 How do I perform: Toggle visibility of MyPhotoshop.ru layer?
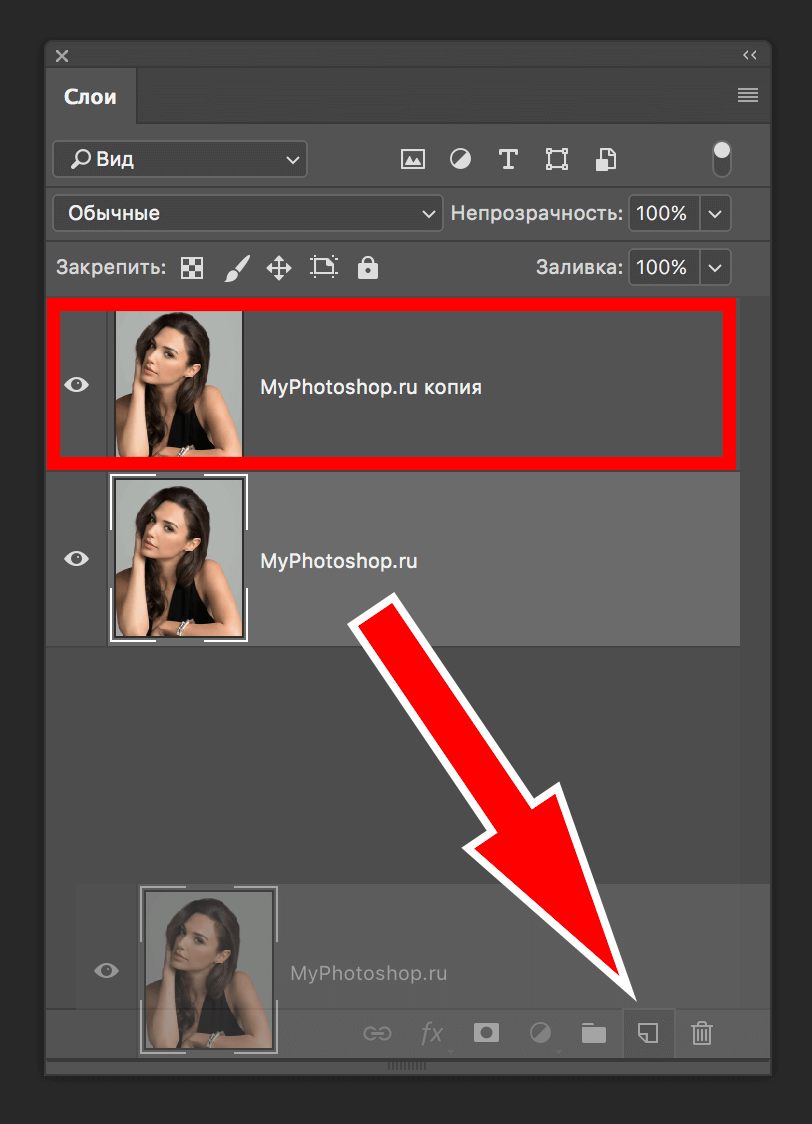click(x=76, y=559)
